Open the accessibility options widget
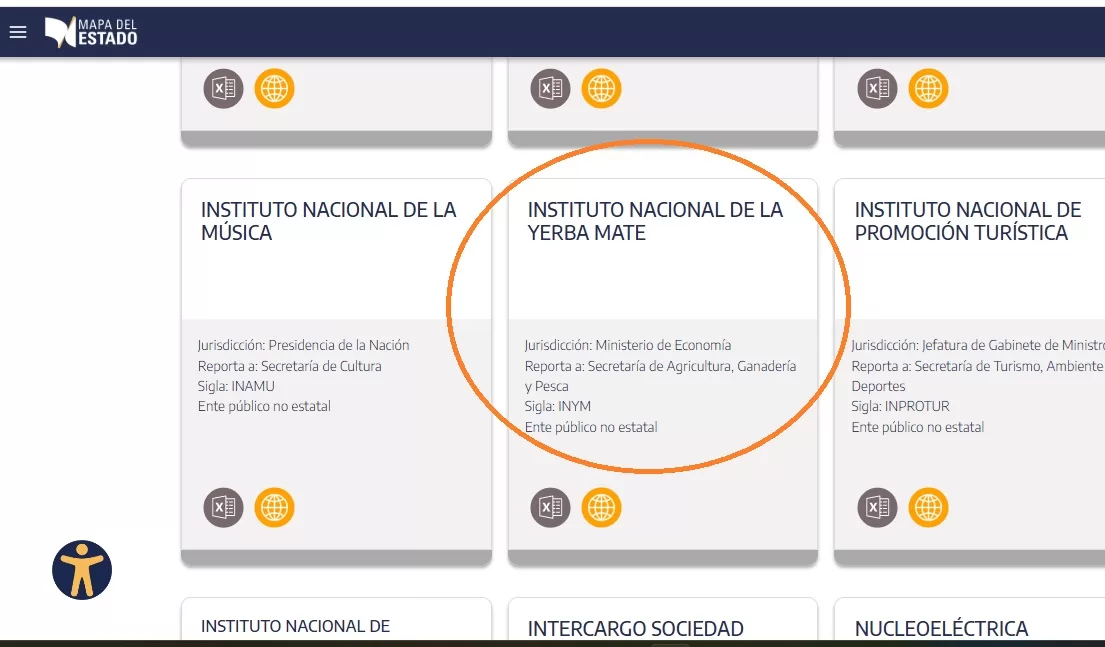The width and height of the screenshot is (1105, 647). [82, 570]
